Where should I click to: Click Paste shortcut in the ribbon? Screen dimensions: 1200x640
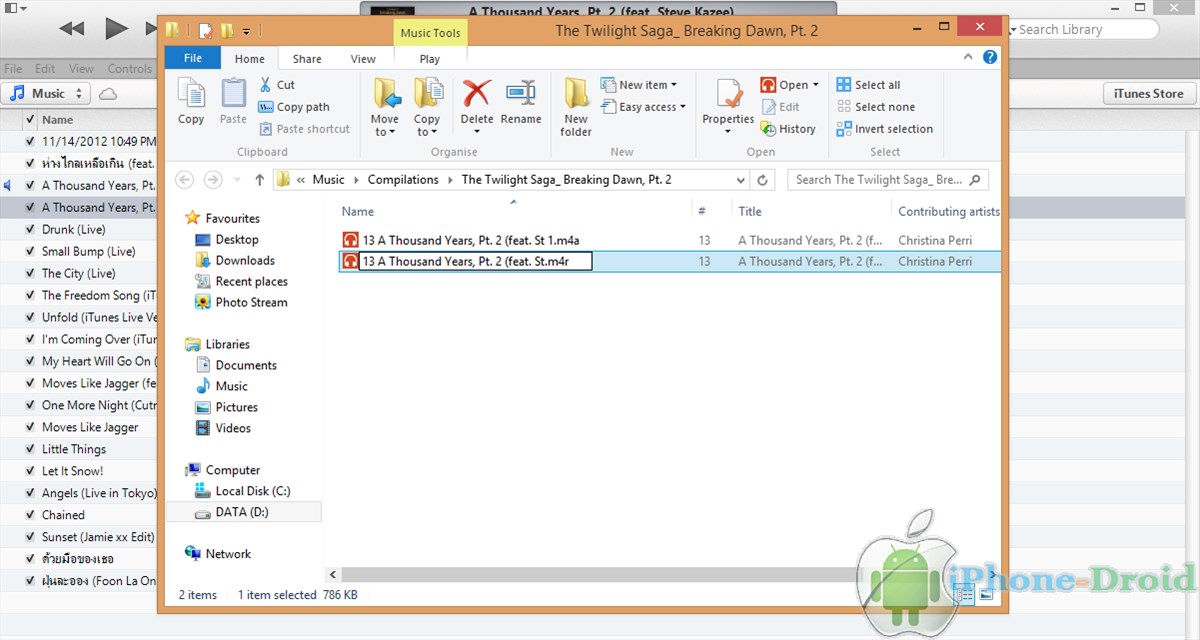[x=304, y=129]
